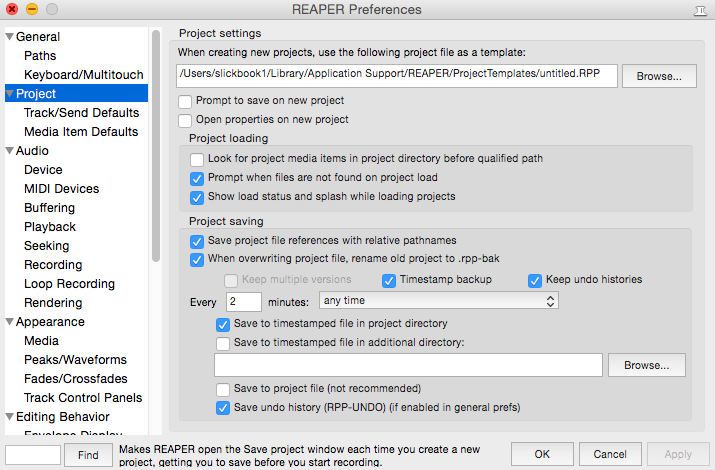
Task: Collapse the Audio section triangle
Action: pyautogui.click(x=9, y=151)
